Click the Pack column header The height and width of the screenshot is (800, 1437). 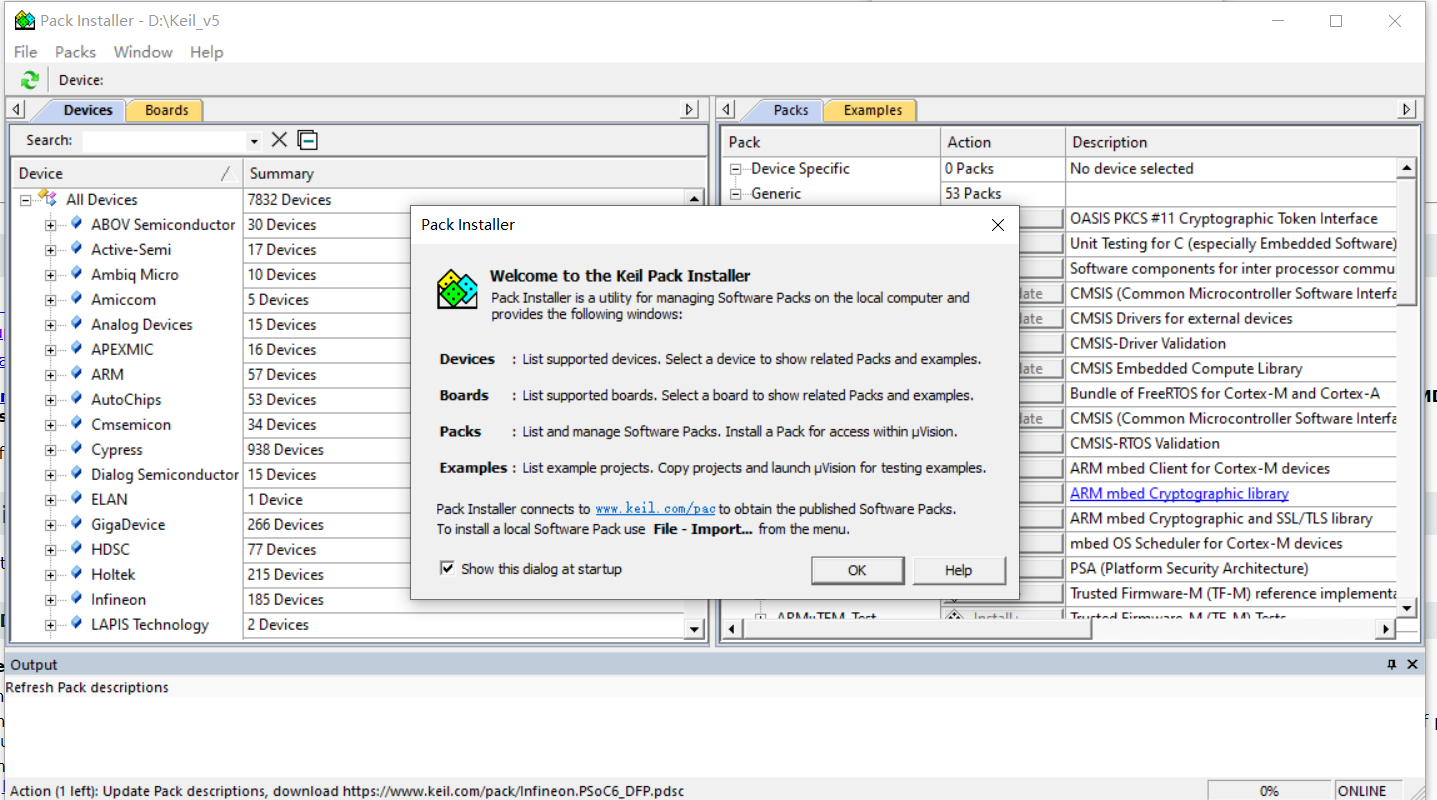point(831,142)
